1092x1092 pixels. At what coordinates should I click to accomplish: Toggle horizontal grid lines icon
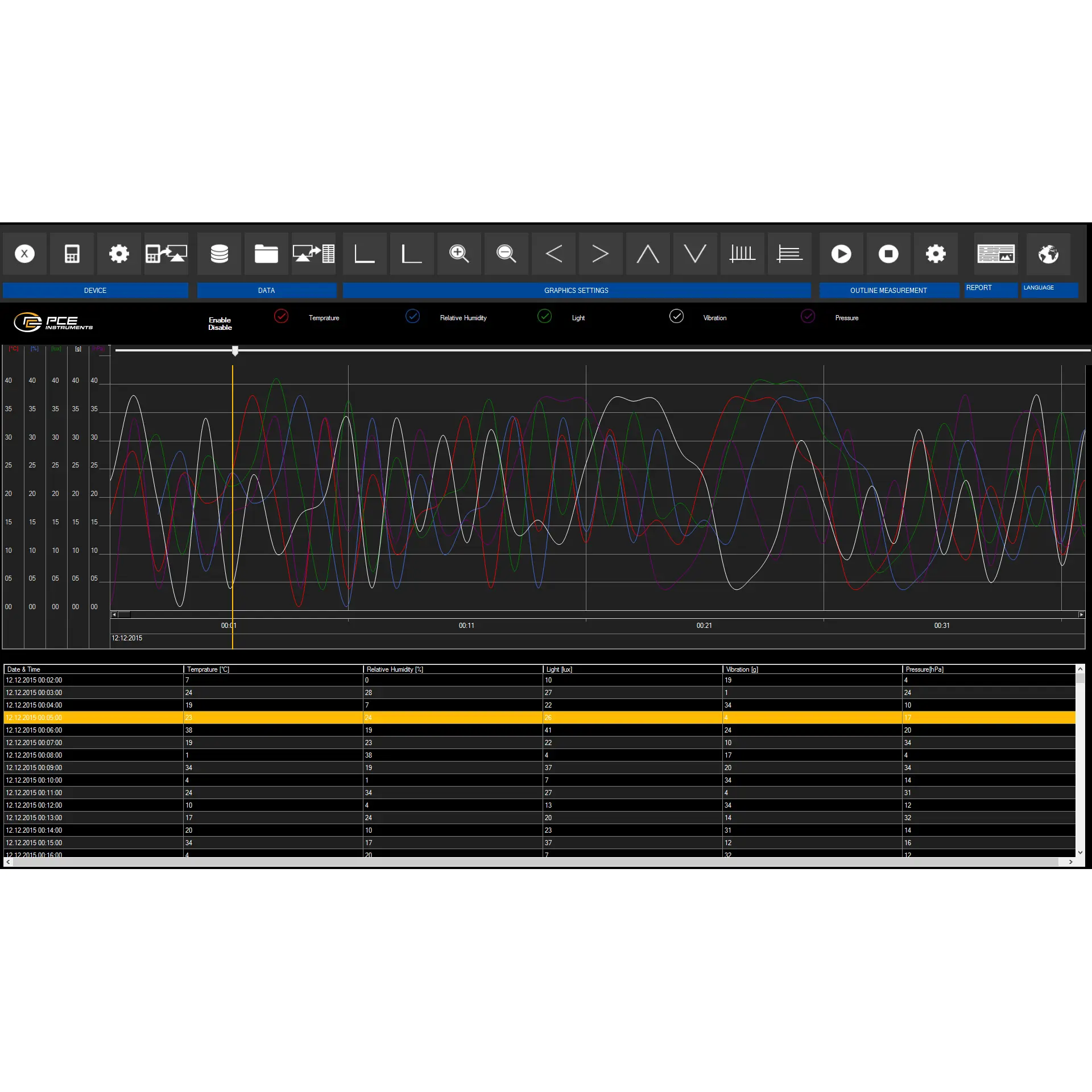tap(789, 254)
